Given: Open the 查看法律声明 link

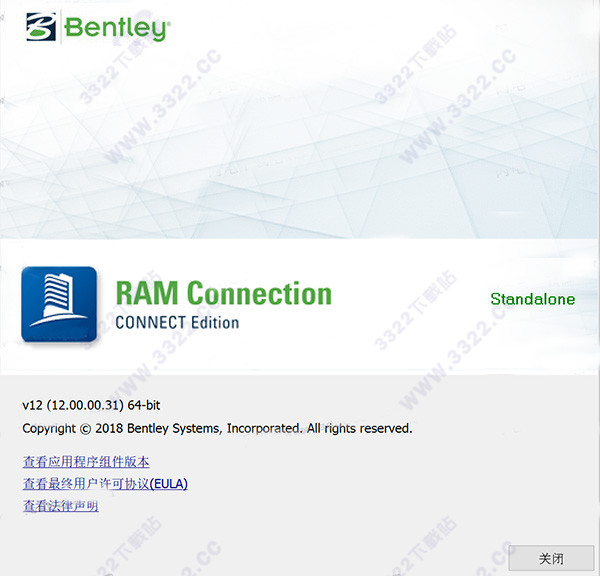Looking at the screenshot, I should (60, 506).
